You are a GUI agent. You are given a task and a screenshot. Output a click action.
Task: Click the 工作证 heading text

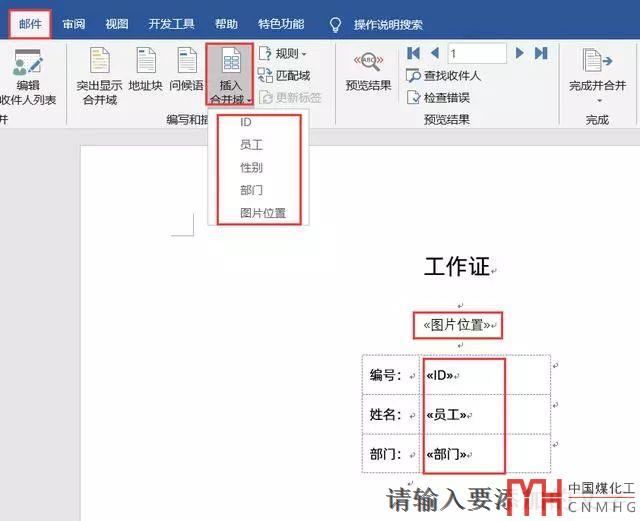tap(457, 267)
